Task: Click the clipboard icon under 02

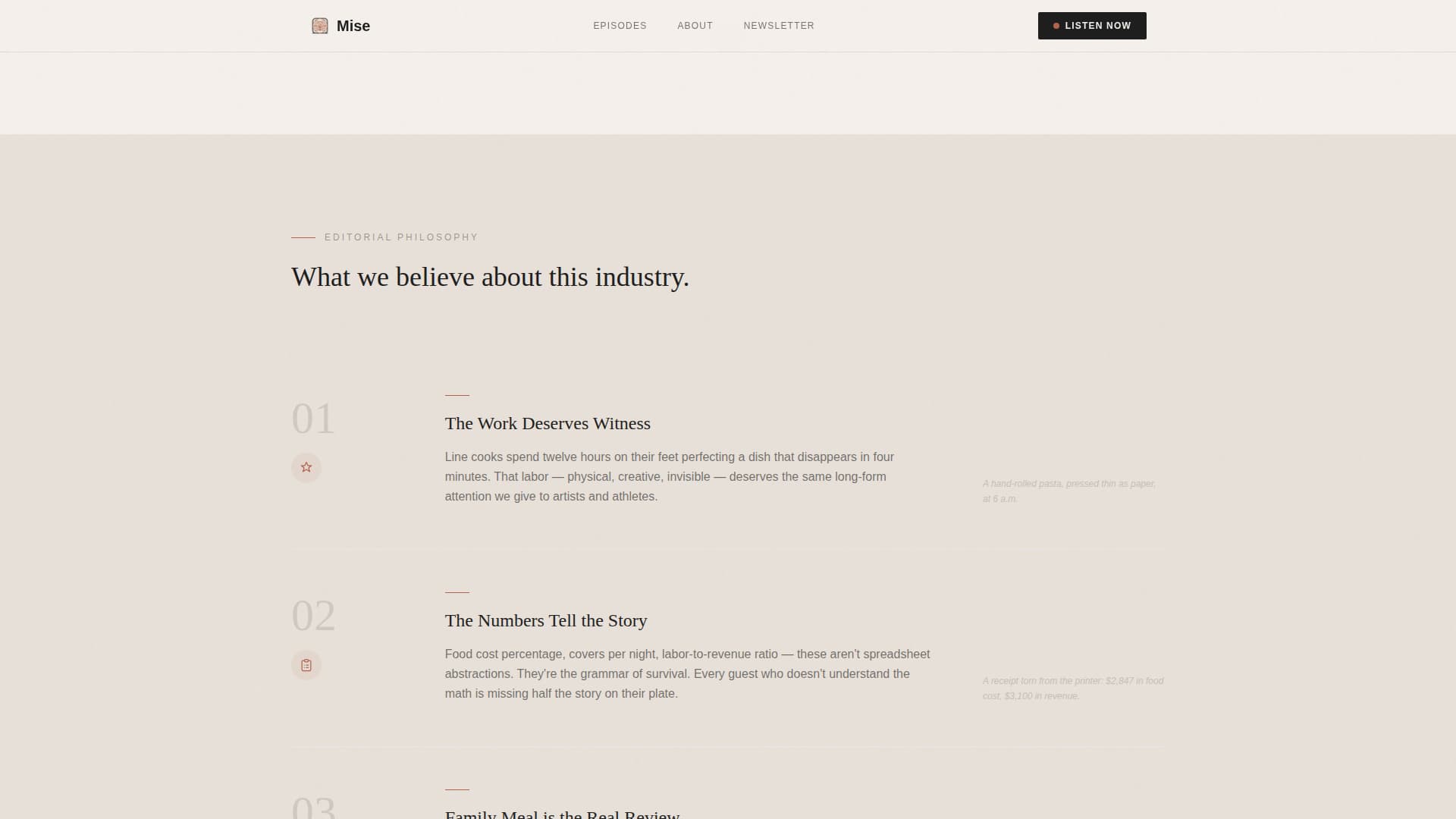Action: point(306,665)
